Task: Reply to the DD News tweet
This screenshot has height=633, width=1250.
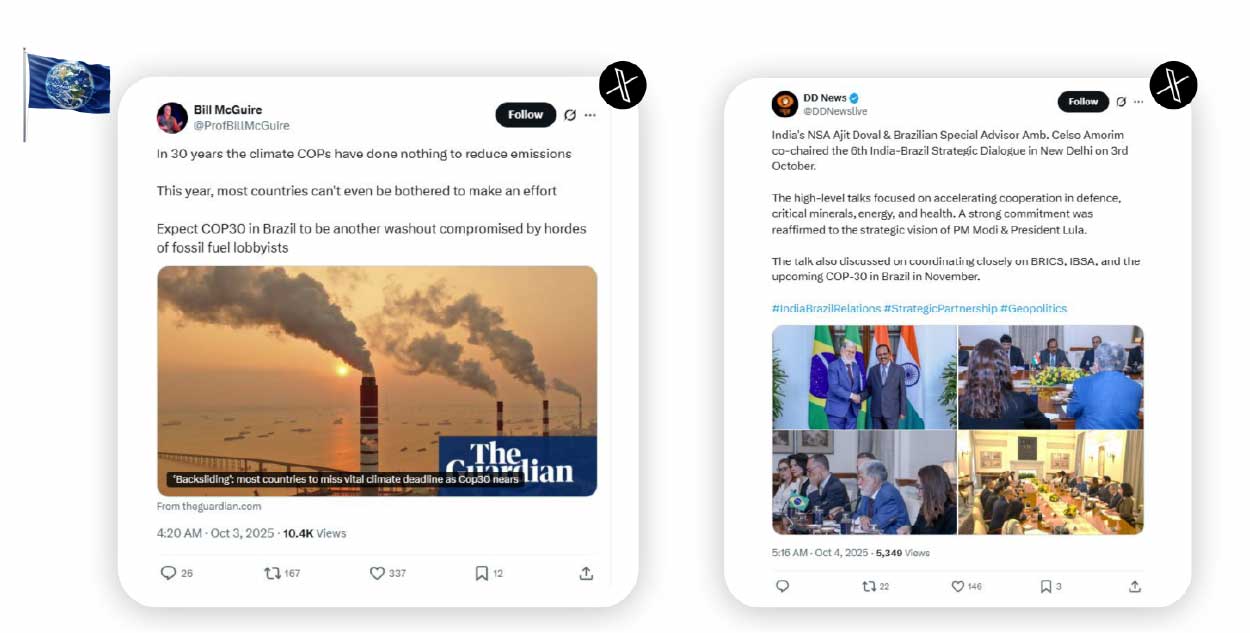Action: (782, 586)
